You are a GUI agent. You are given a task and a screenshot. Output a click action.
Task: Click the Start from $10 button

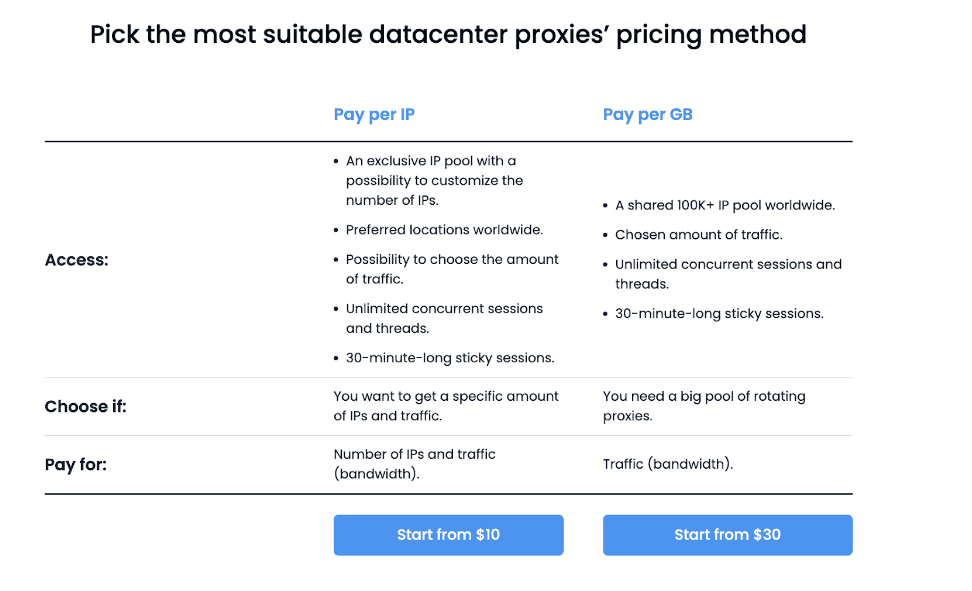tap(448, 535)
